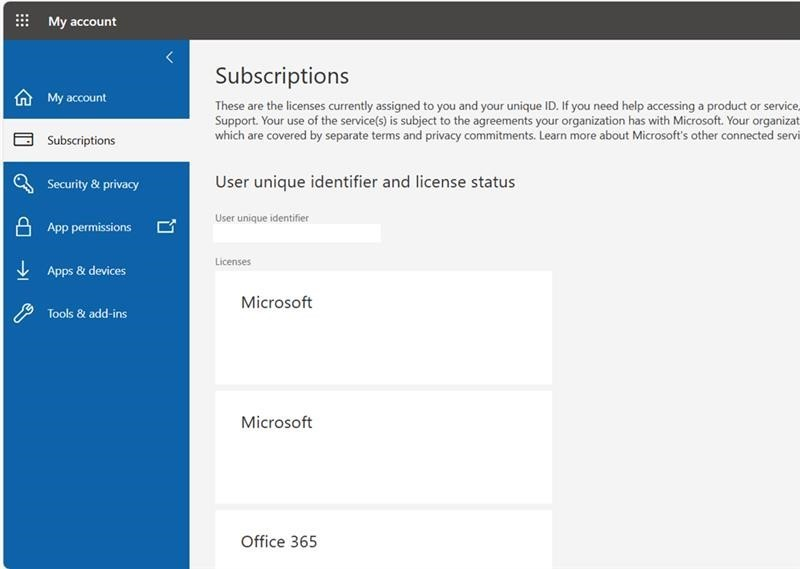Open My account in the sidebar
This screenshot has height=569, width=800.
coord(96,97)
